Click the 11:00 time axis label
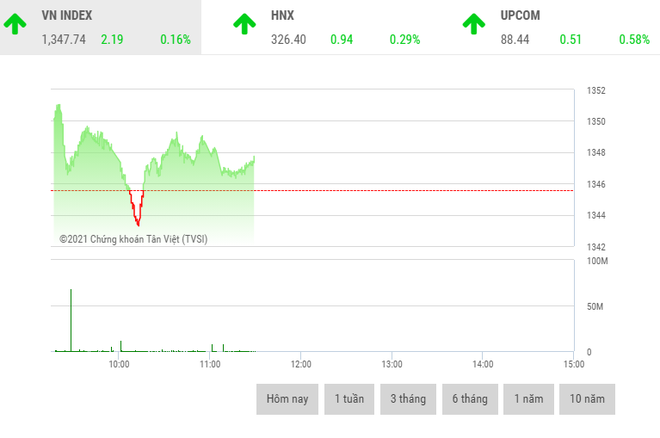660x438 pixels. point(210,365)
